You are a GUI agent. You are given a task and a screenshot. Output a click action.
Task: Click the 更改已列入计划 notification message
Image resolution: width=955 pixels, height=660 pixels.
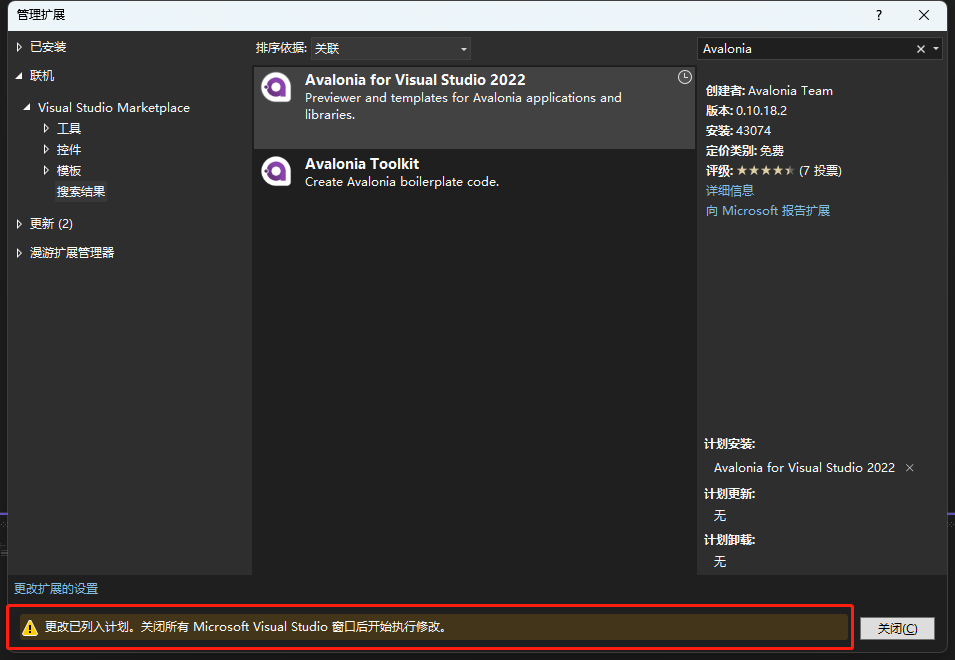coord(245,627)
